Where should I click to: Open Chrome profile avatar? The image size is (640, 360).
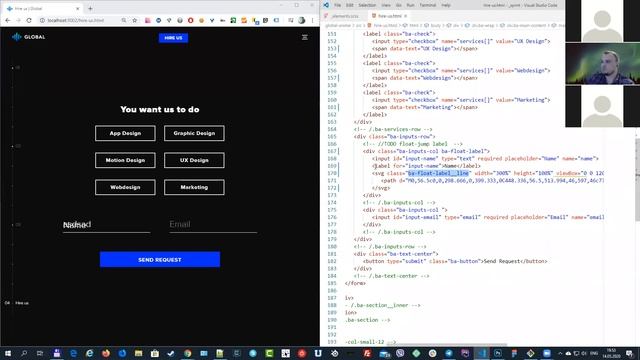pyautogui.click(x=302, y=20)
